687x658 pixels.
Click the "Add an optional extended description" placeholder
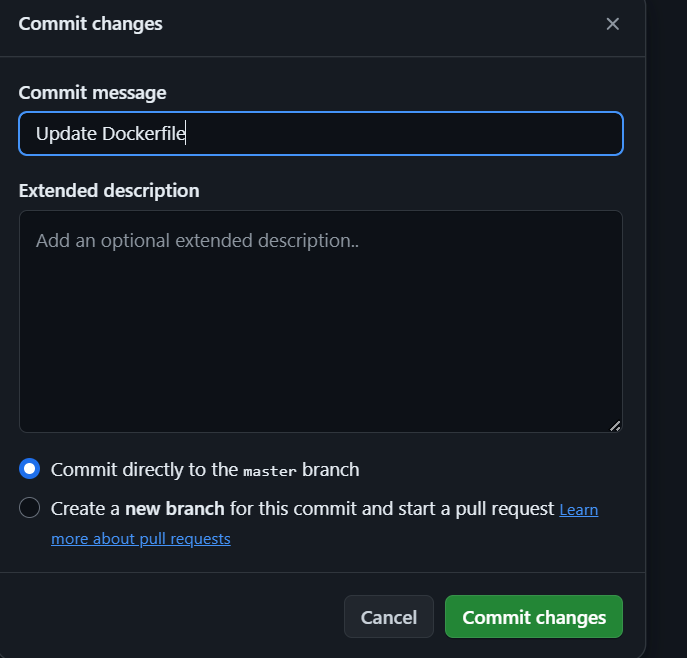click(196, 240)
